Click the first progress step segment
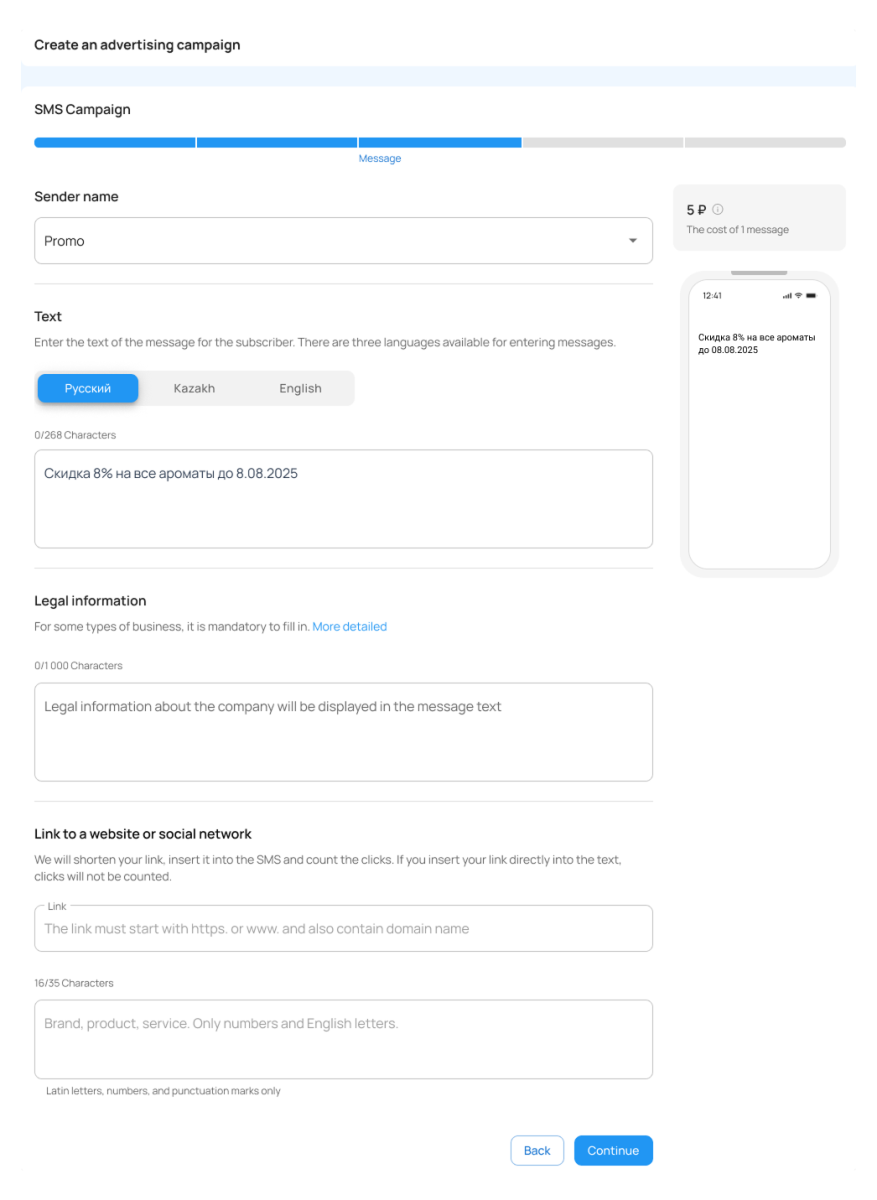Screen dimensions: 877x1200 pos(115,143)
